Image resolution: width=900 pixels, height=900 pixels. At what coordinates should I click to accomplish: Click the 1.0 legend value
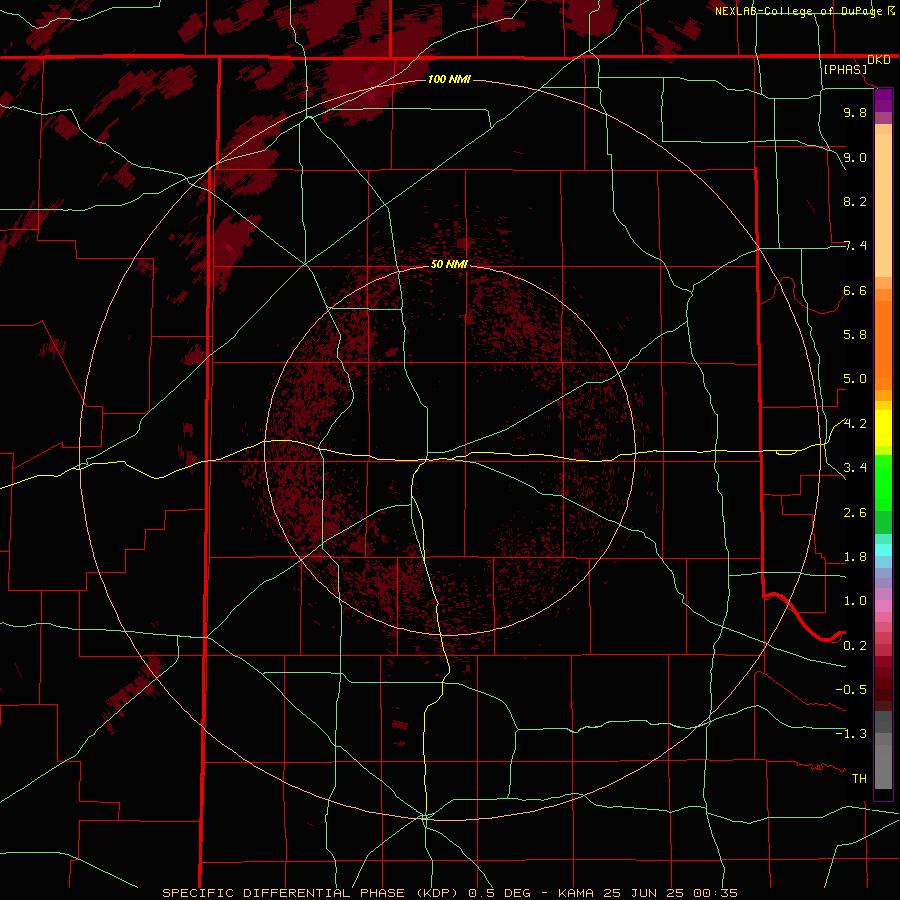tap(855, 601)
